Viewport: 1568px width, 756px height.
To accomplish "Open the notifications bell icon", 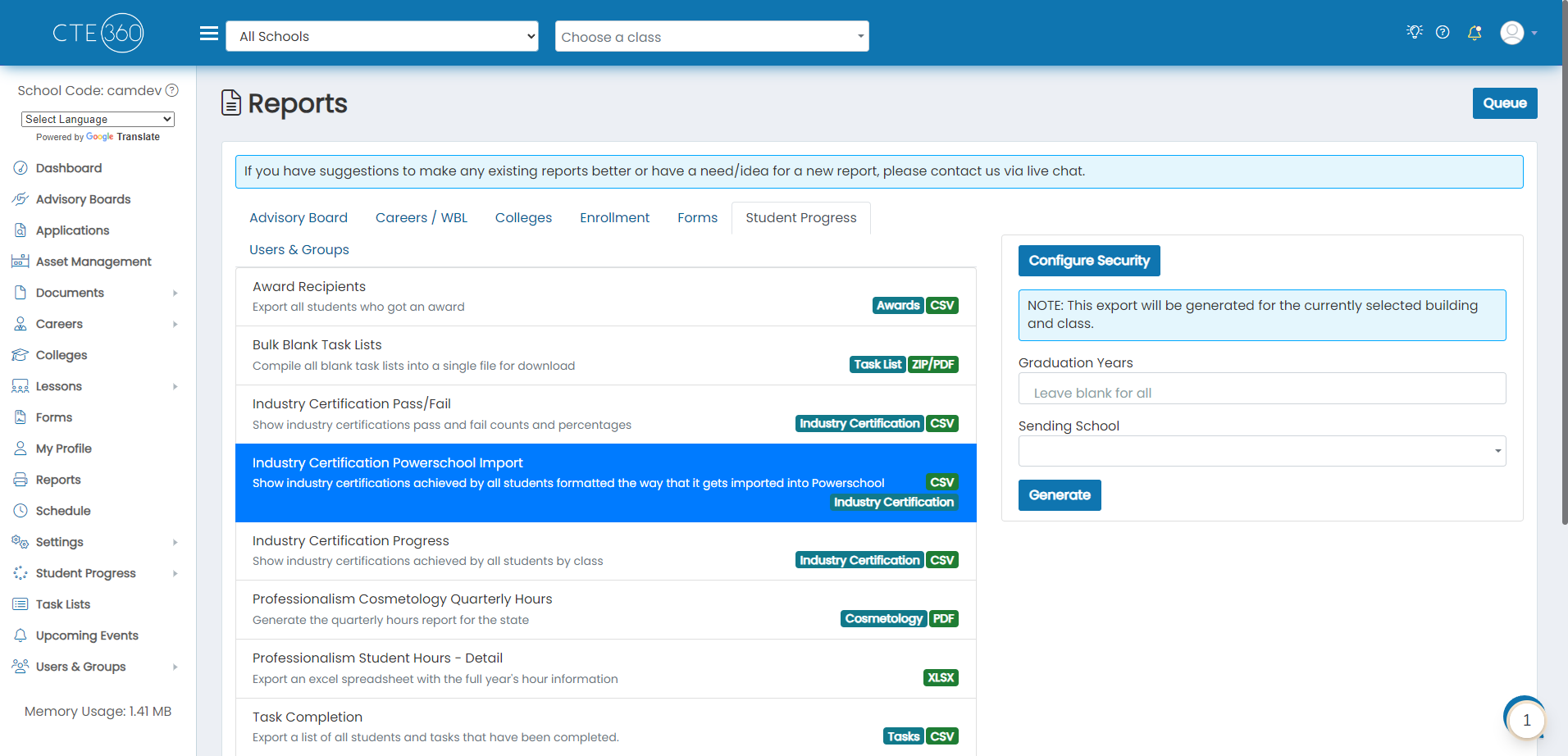I will [1475, 32].
